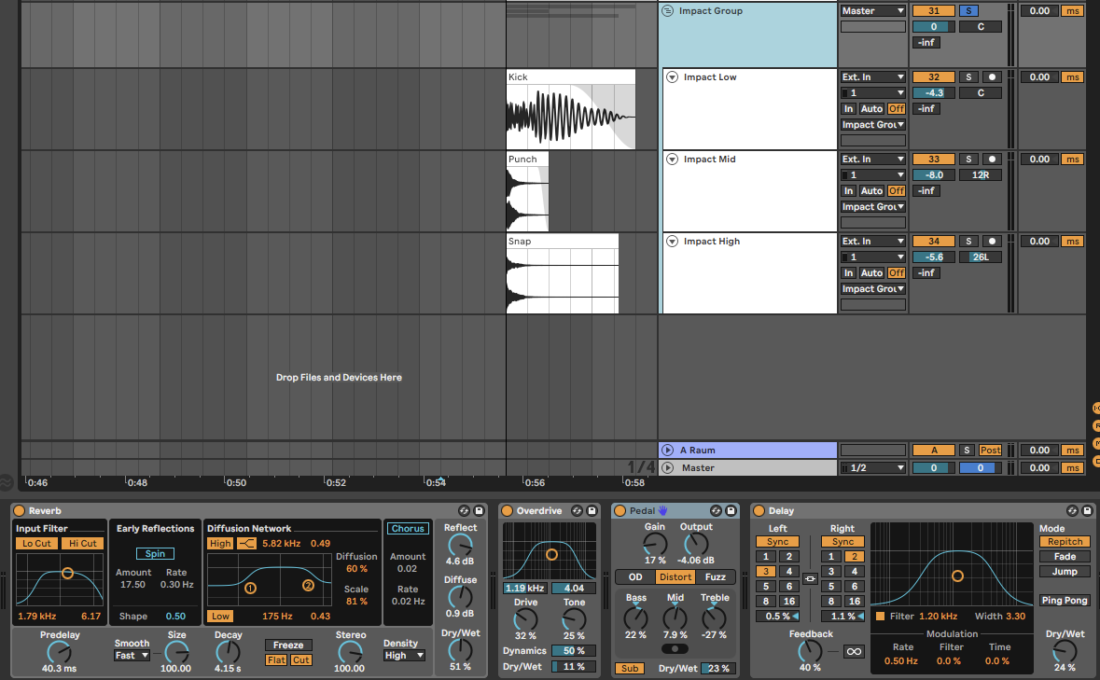Click the Delay infinity freeze icon
Image resolution: width=1100 pixels, height=680 pixels.
click(854, 651)
